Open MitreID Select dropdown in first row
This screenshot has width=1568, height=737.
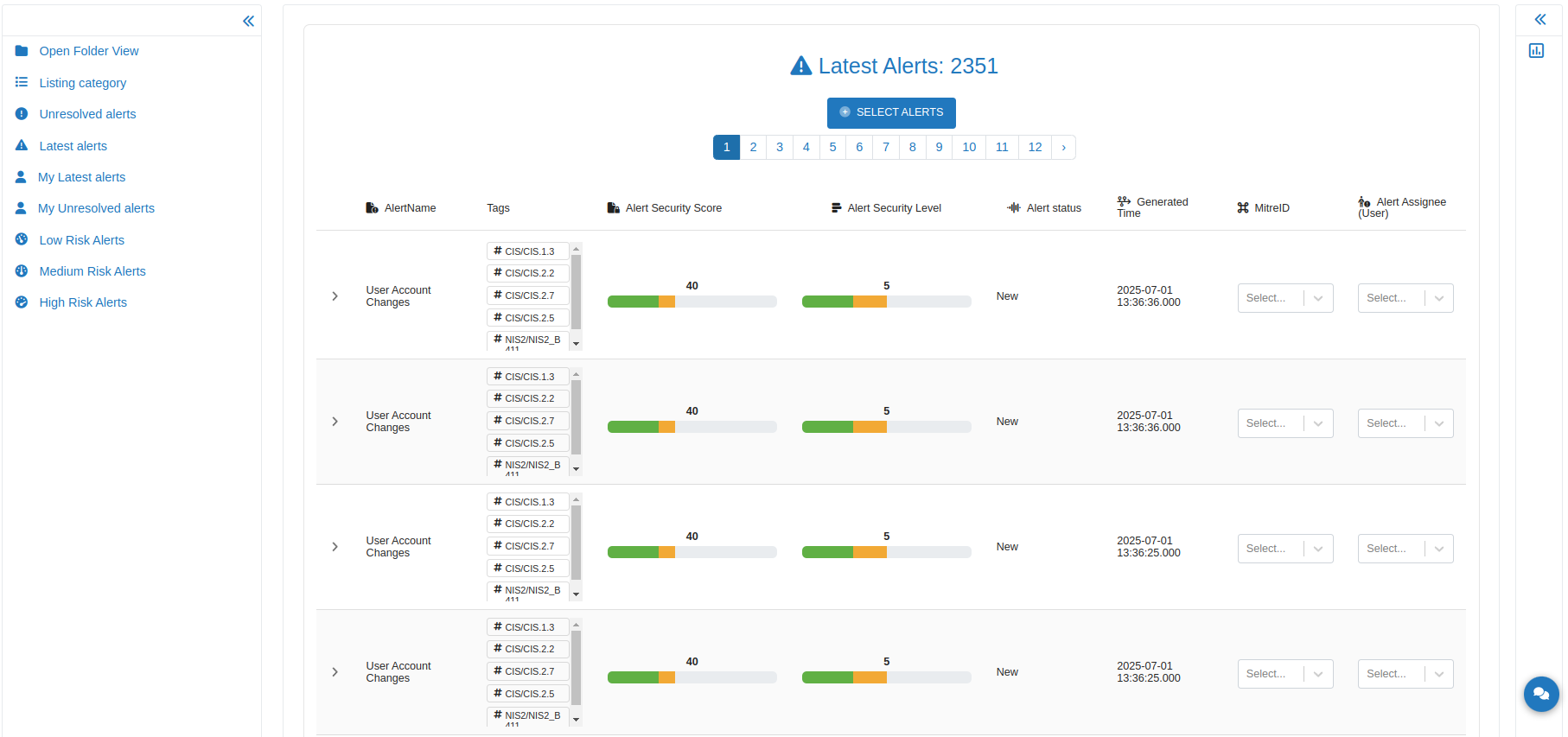pyautogui.click(x=1284, y=298)
